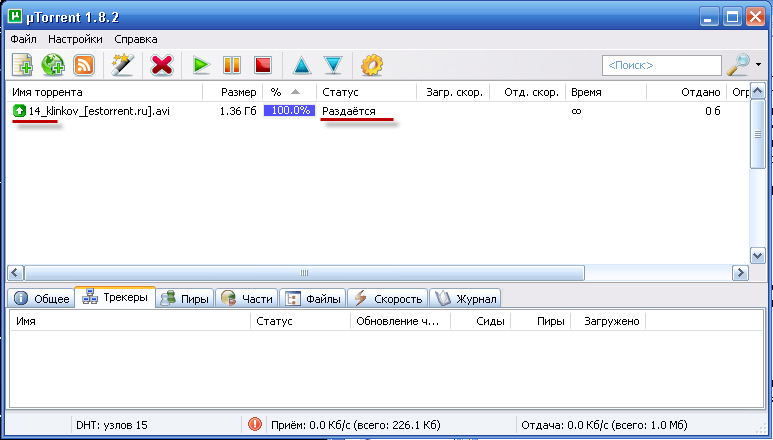Sort by Имя торрента column header
Image resolution: width=773 pixels, height=440 pixels.
coord(104,92)
